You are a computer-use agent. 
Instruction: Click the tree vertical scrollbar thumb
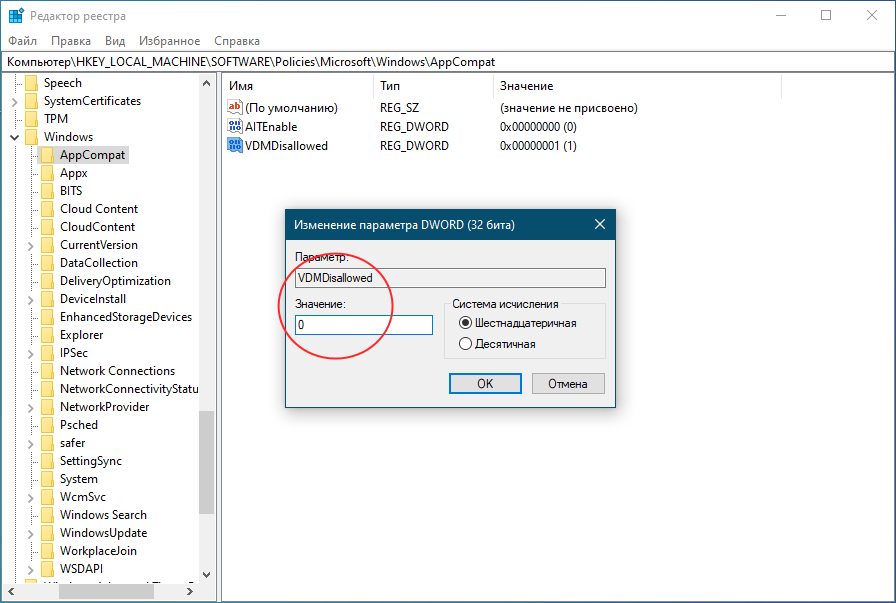[206, 462]
